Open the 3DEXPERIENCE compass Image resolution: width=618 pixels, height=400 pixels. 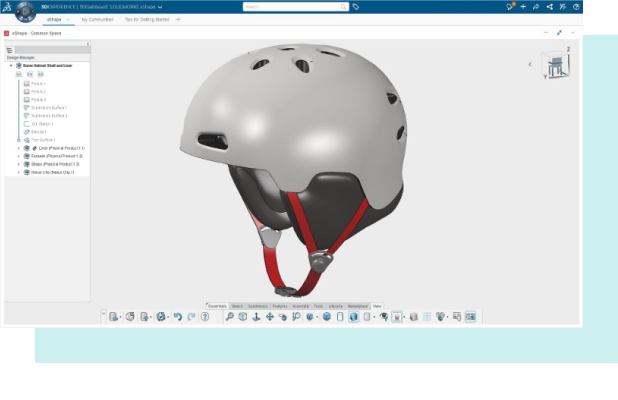coord(25,11)
